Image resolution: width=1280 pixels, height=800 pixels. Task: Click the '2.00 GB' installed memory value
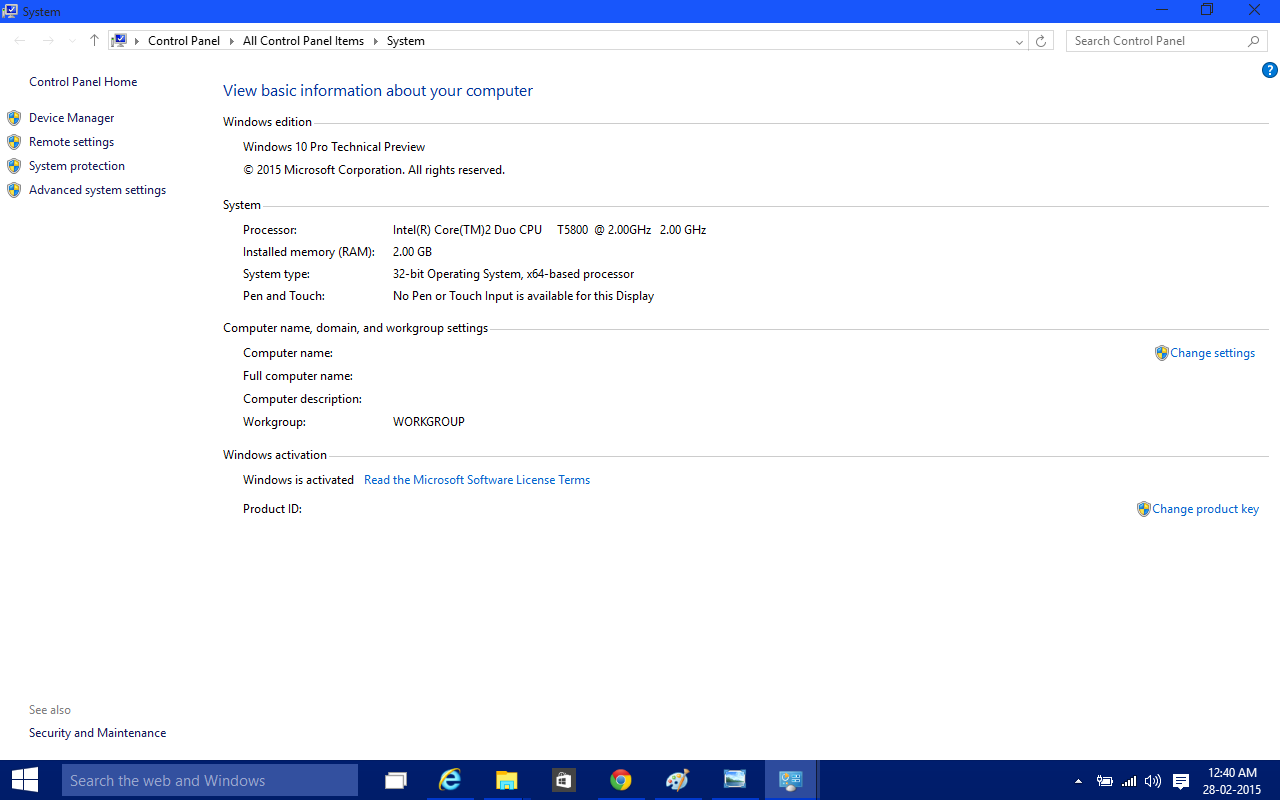pyautogui.click(x=412, y=252)
